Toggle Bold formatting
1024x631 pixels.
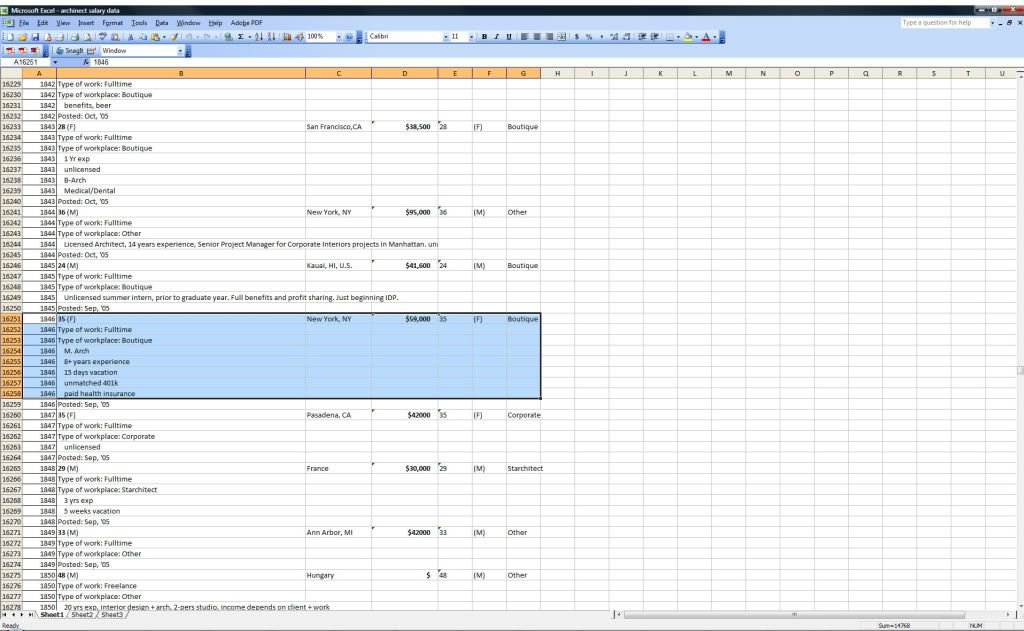coord(484,37)
